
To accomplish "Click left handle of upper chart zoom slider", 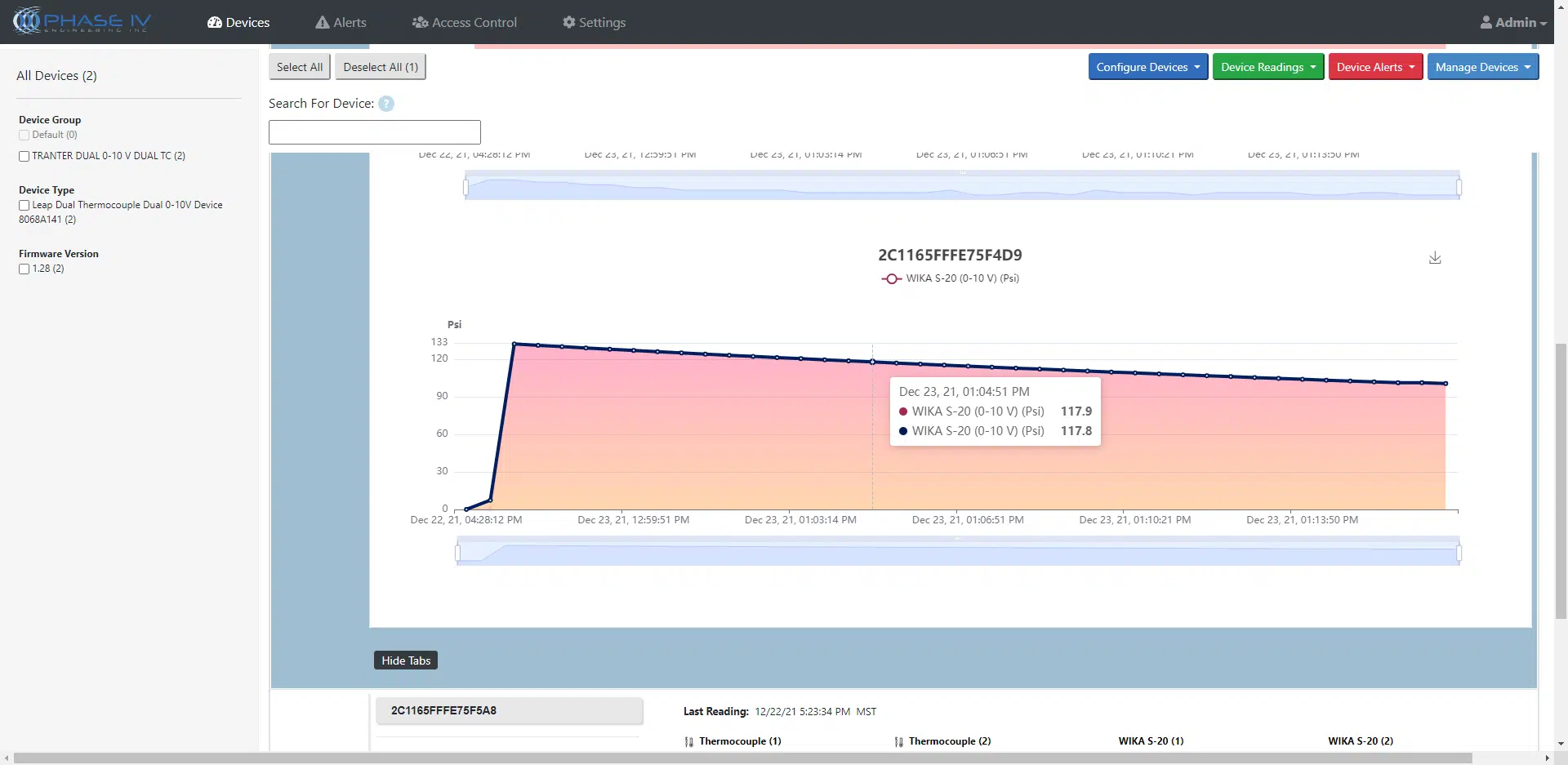I will pyautogui.click(x=465, y=188).
